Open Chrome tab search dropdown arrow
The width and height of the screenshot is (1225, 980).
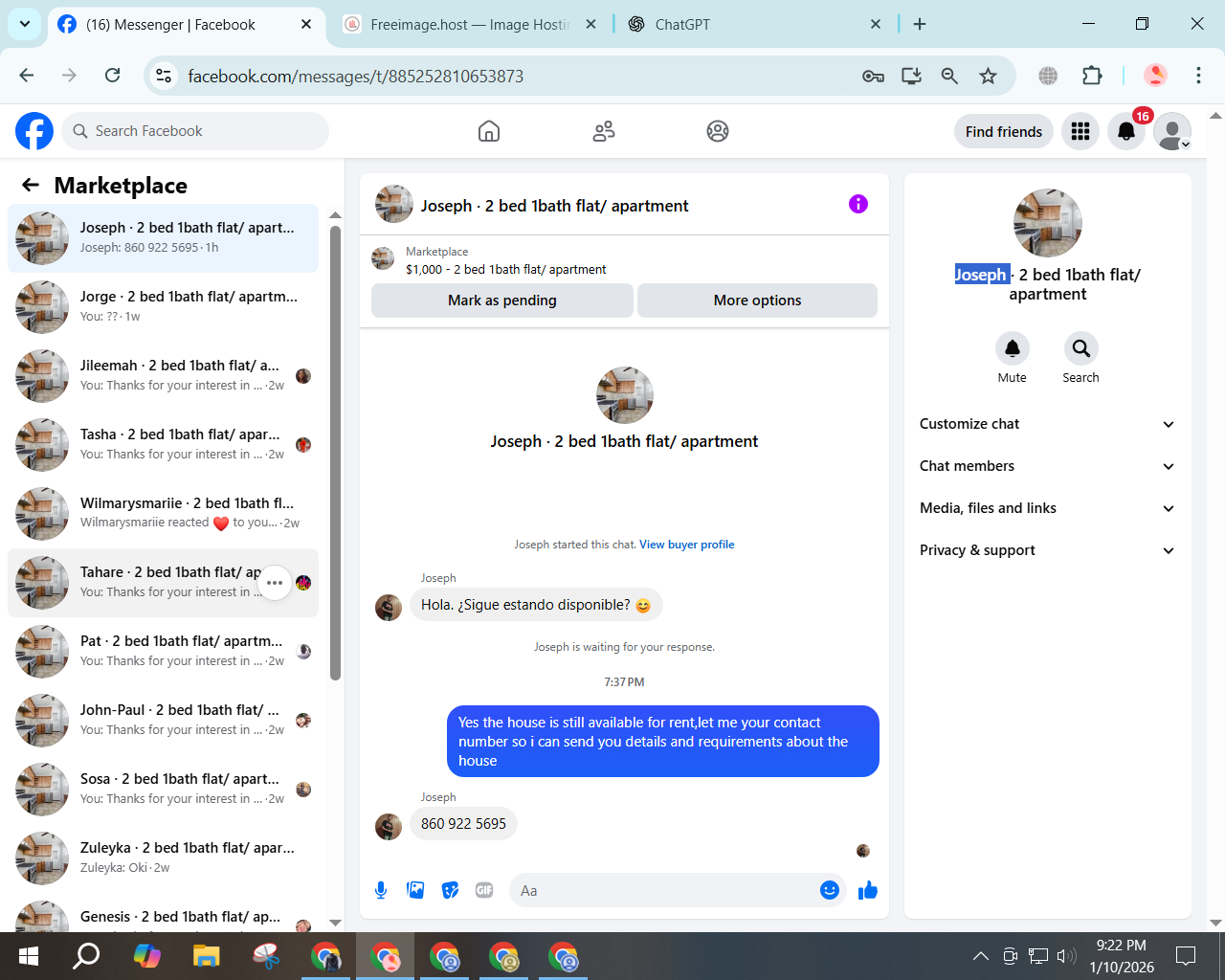[x=24, y=24]
